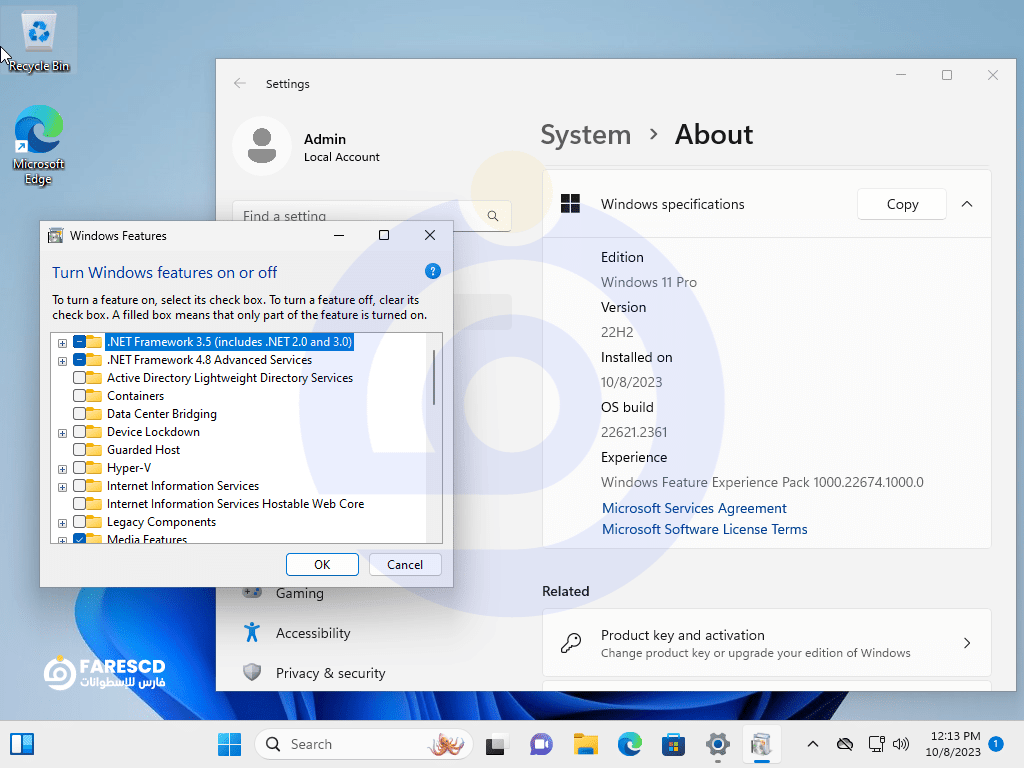The image size is (1024, 768).
Task: Minimize the Windows Features dialog
Action: coord(339,235)
